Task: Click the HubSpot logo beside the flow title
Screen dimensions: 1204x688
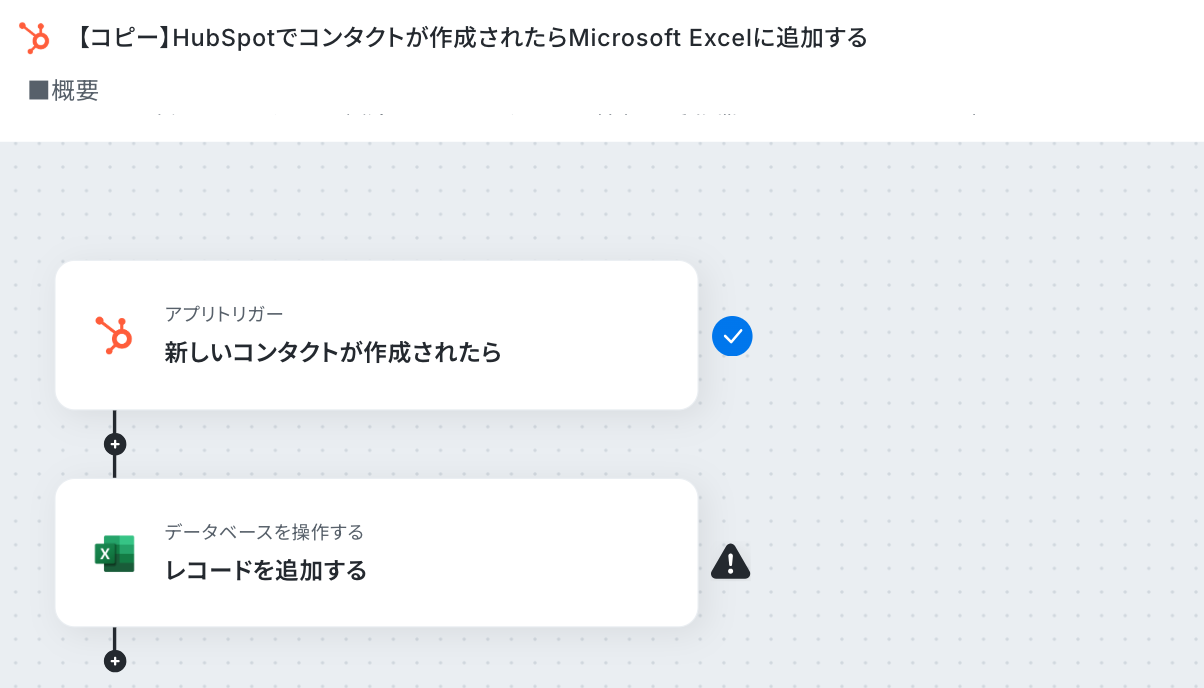Action: 34,38
